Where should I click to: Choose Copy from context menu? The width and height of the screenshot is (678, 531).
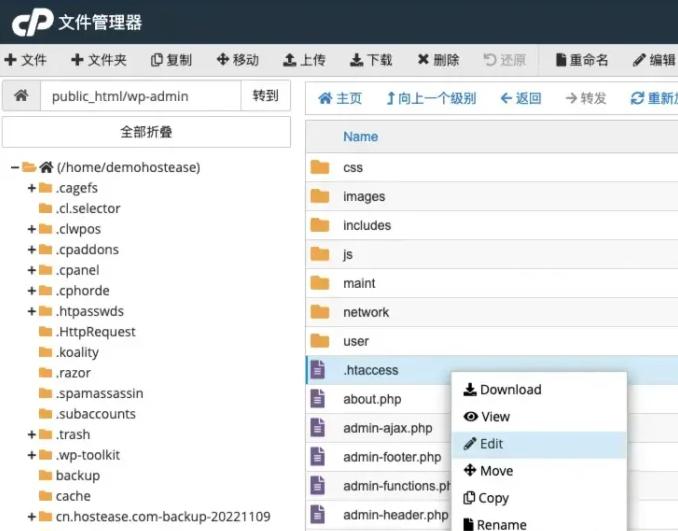pos(539,498)
